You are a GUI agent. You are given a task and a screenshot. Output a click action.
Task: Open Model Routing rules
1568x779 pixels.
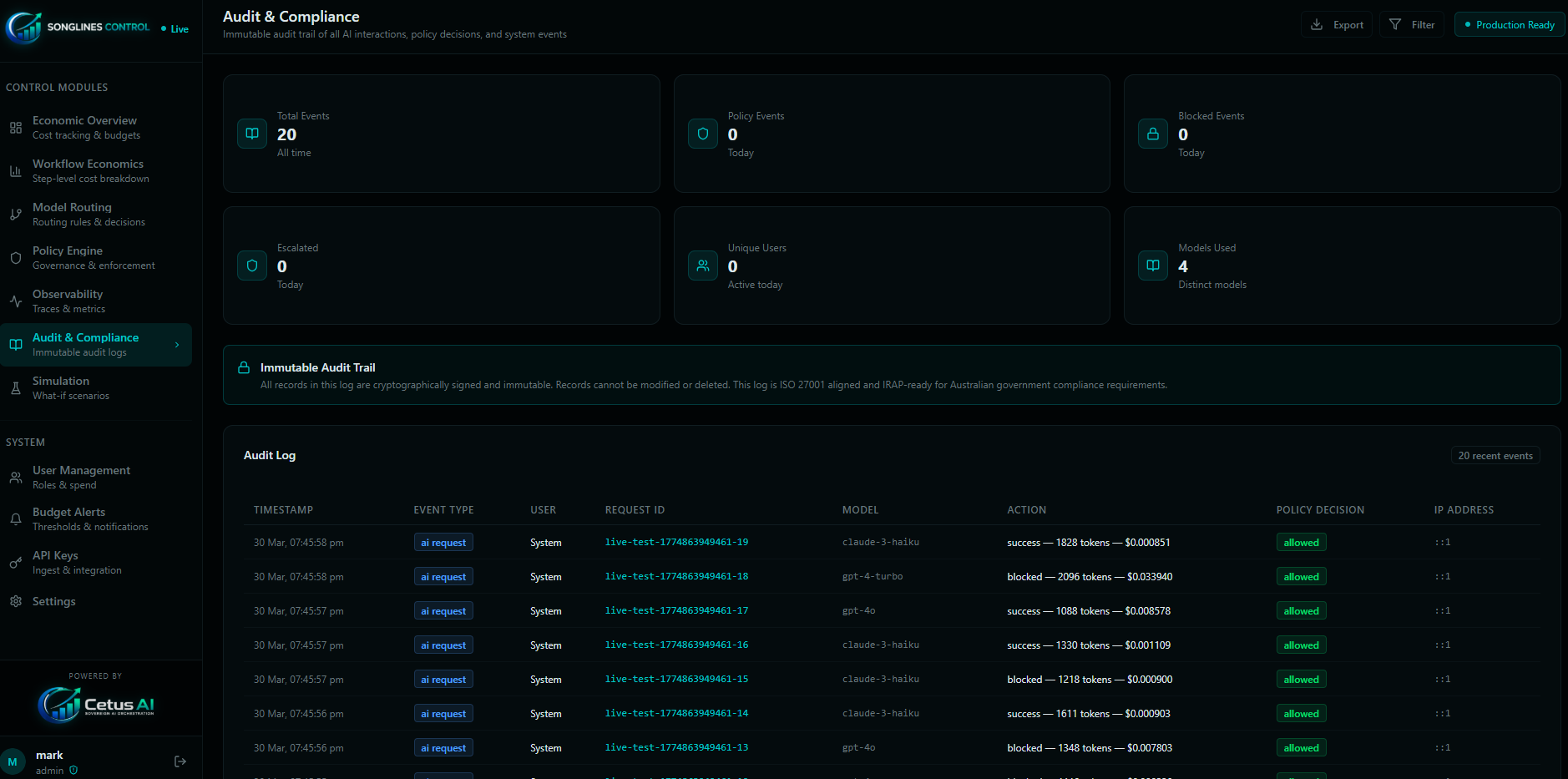click(71, 213)
